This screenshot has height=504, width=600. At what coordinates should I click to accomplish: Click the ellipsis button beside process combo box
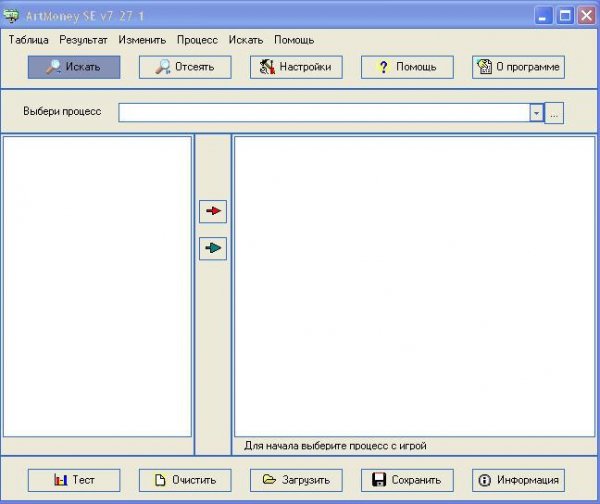point(554,113)
